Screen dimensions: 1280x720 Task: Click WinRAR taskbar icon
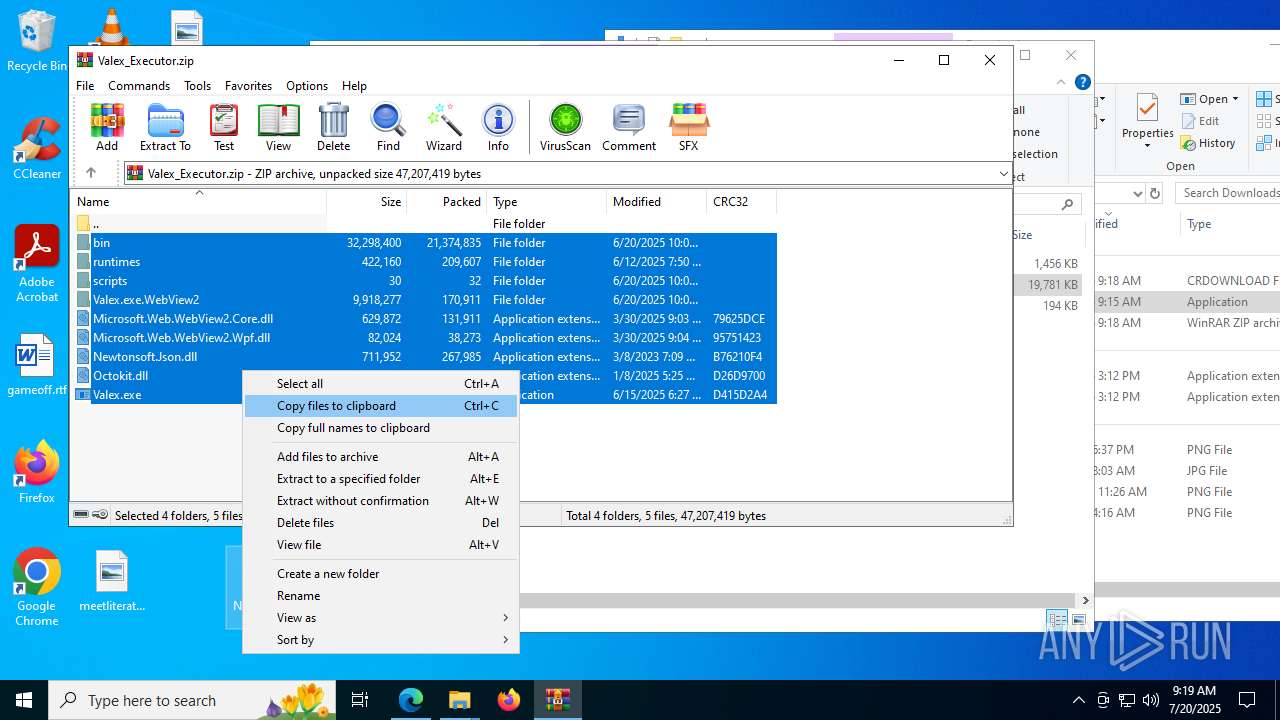[558, 700]
